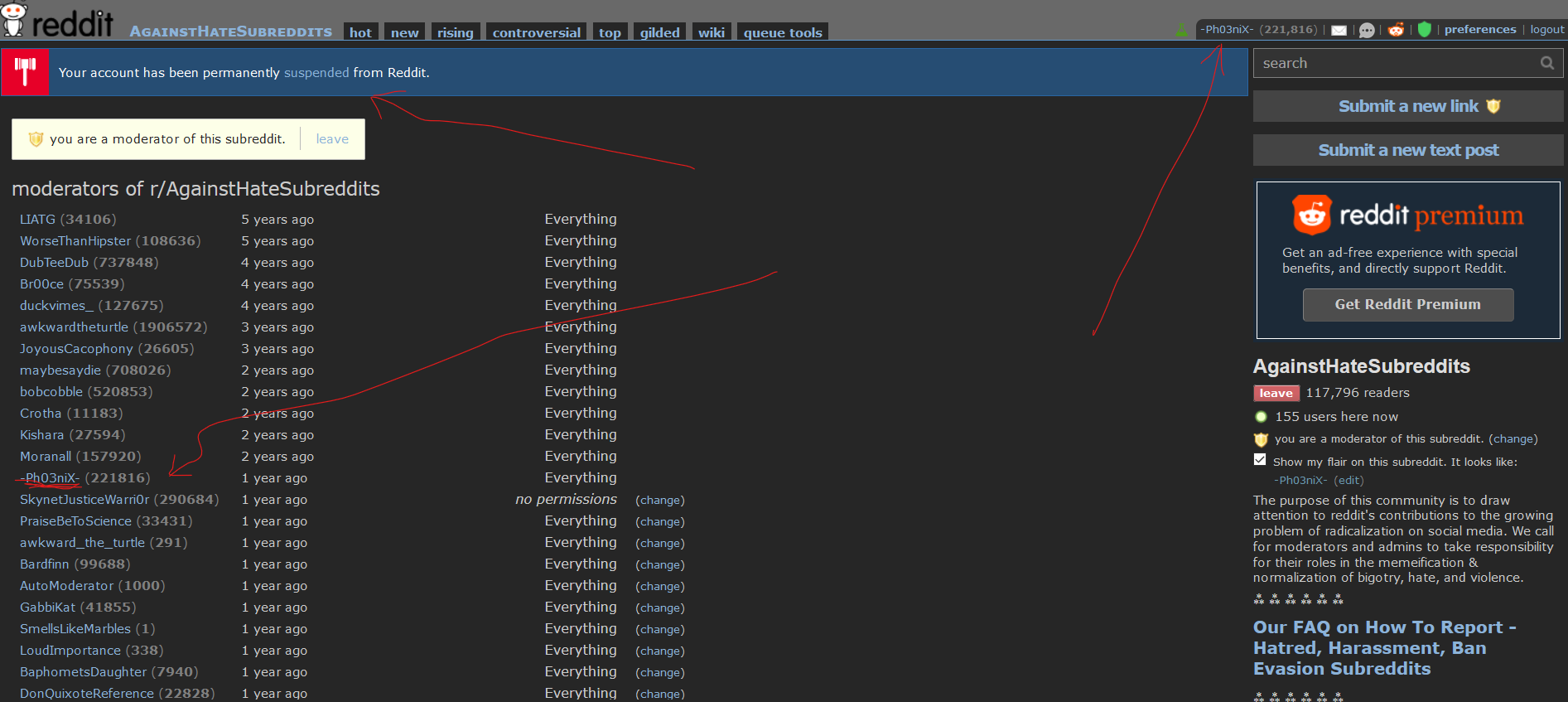The image size is (1568, 702).
Task: Click Submit a new text post
Action: coord(1408,150)
